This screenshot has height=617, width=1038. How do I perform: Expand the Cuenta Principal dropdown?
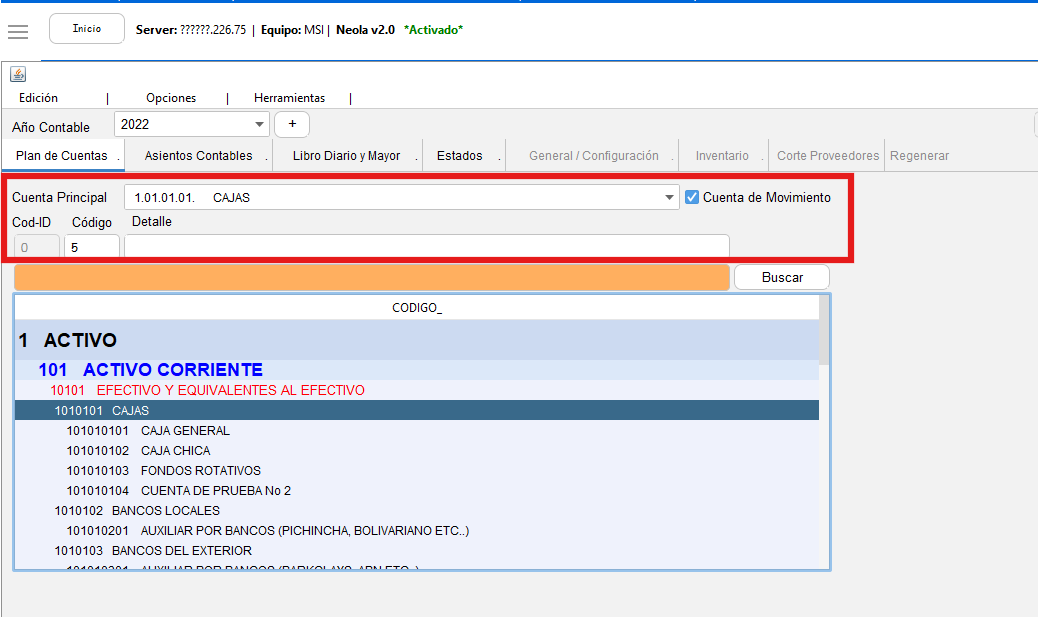(x=670, y=198)
